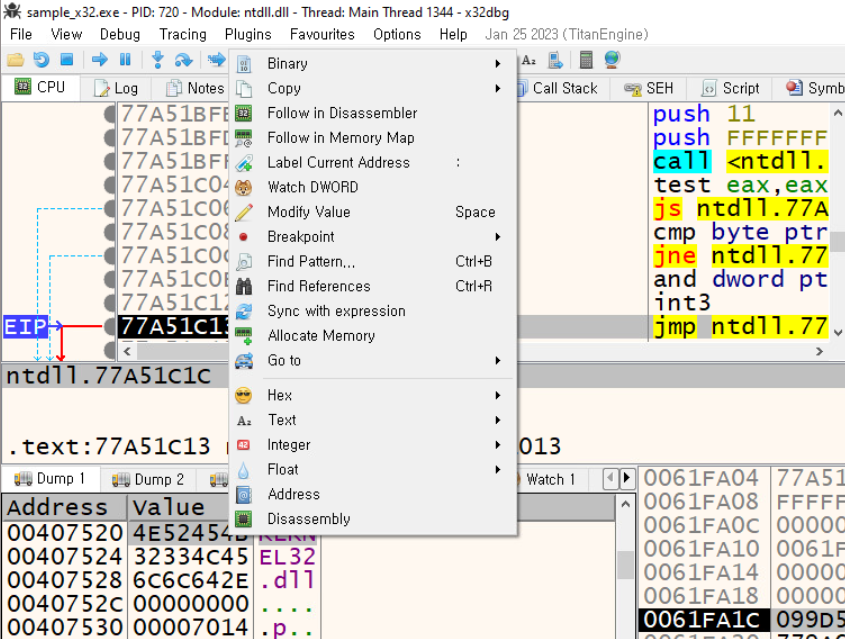Choose Label Current Address

pyautogui.click(x=375, y=163)
